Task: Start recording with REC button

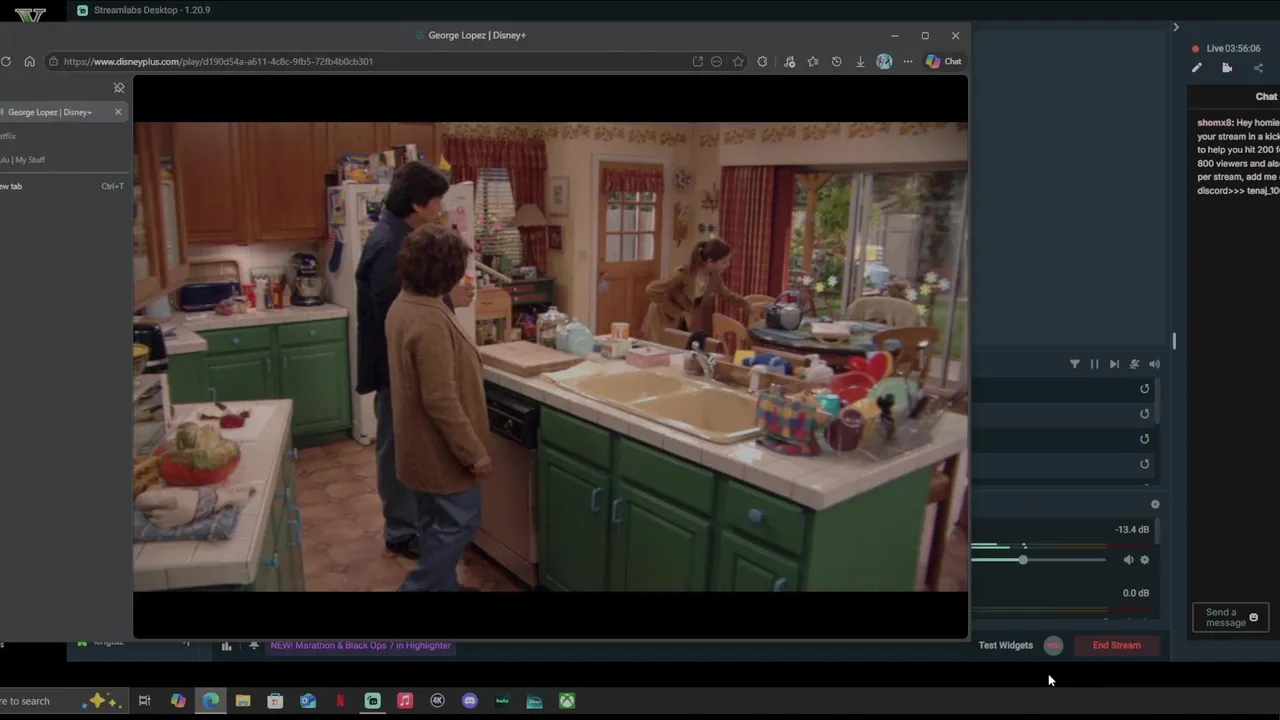Action: [x=1053, y=646]
